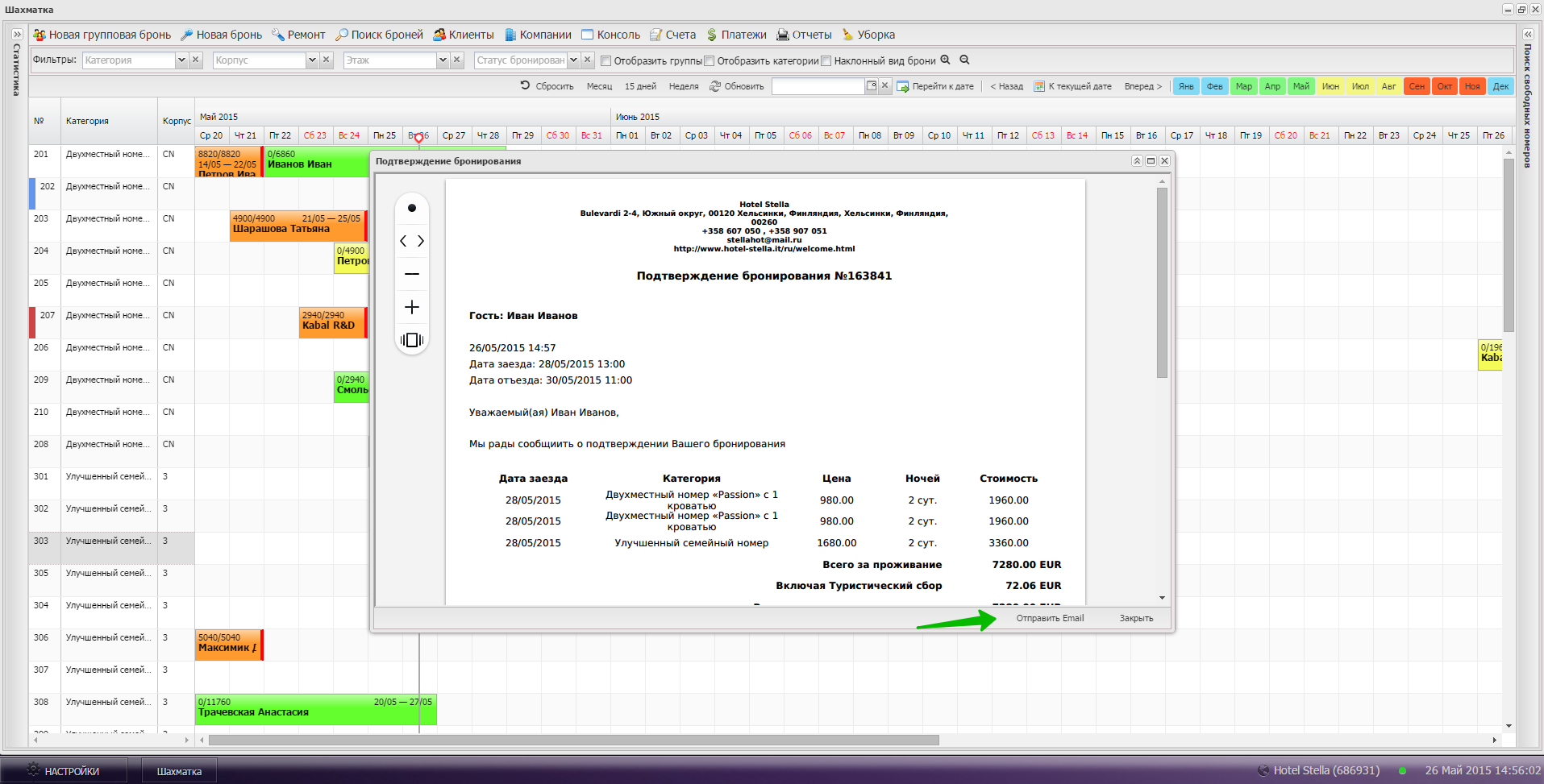Open the Клиенты section
The height and width of the screenshot is (784, 1544).
464,35
